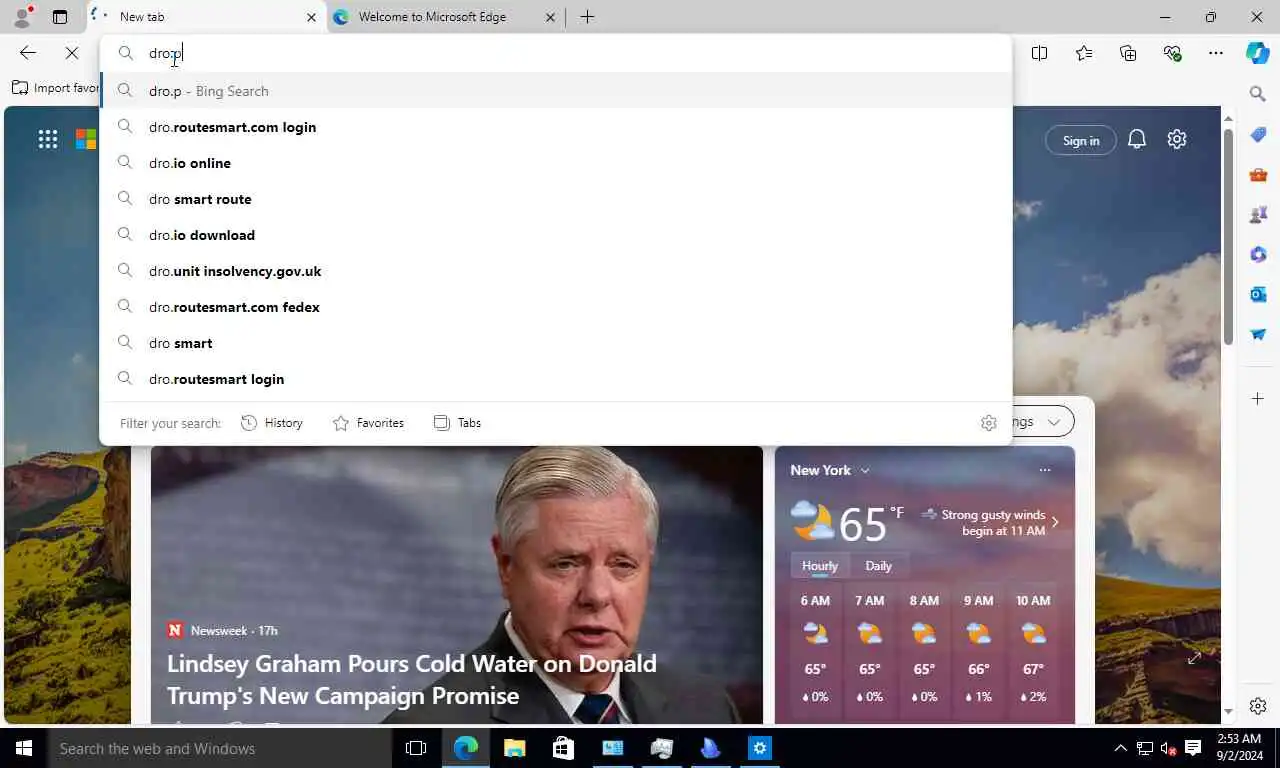1280x768 pixels.
Task: Select dro.routesmart.com login suggestion
Action: coord(556,127)
